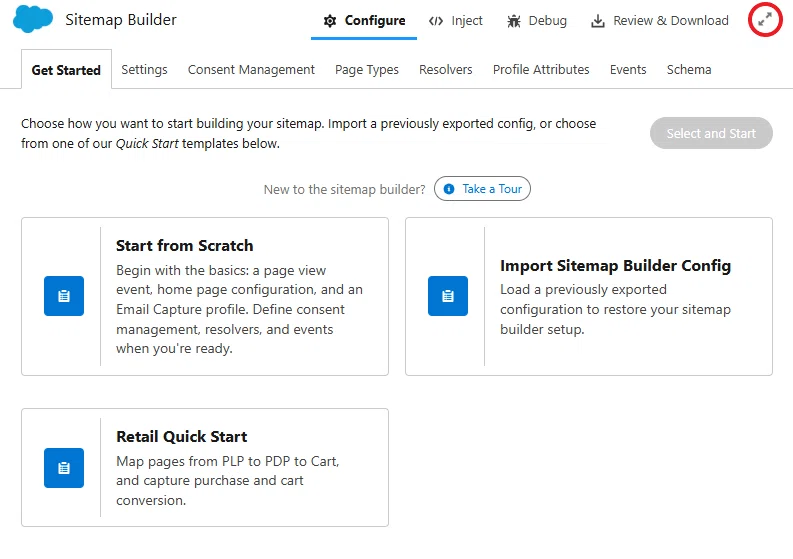
Task: Switch to Consent Management tab
Action: [x=251, y=69]
